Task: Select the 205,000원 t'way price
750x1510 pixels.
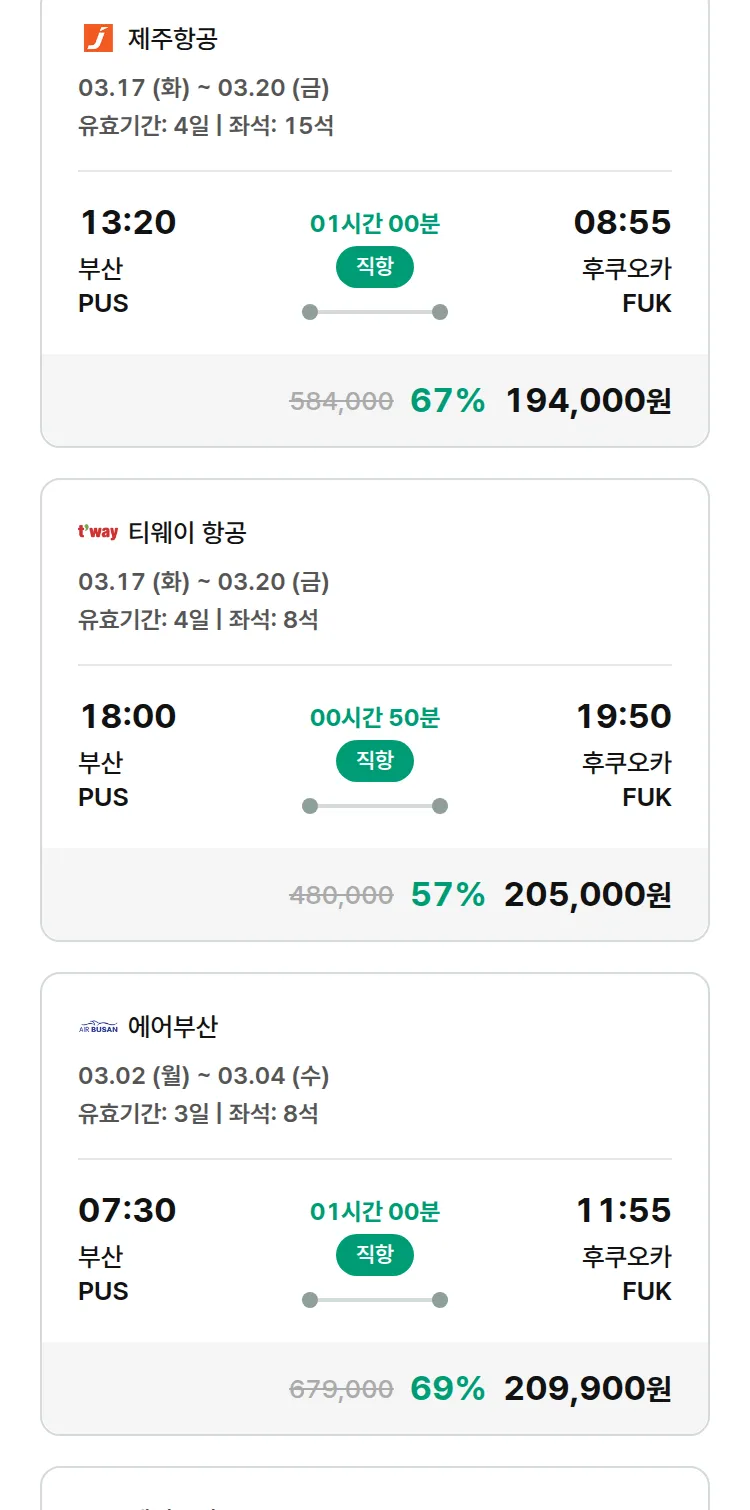Action: coord(587,895)
